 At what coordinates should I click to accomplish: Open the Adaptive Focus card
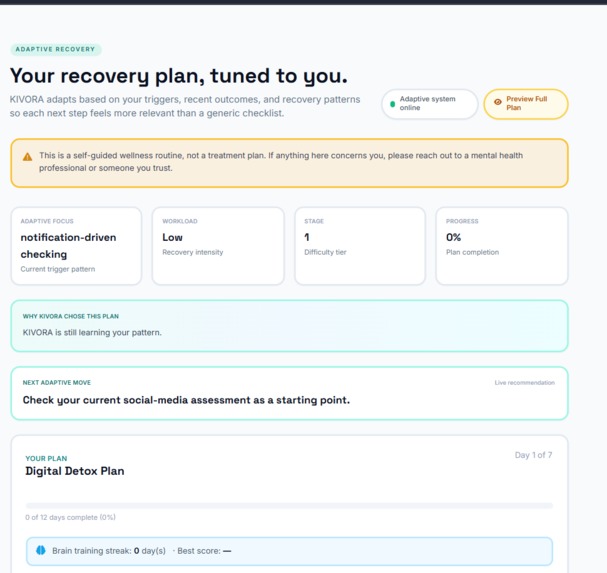click(76, 246)
